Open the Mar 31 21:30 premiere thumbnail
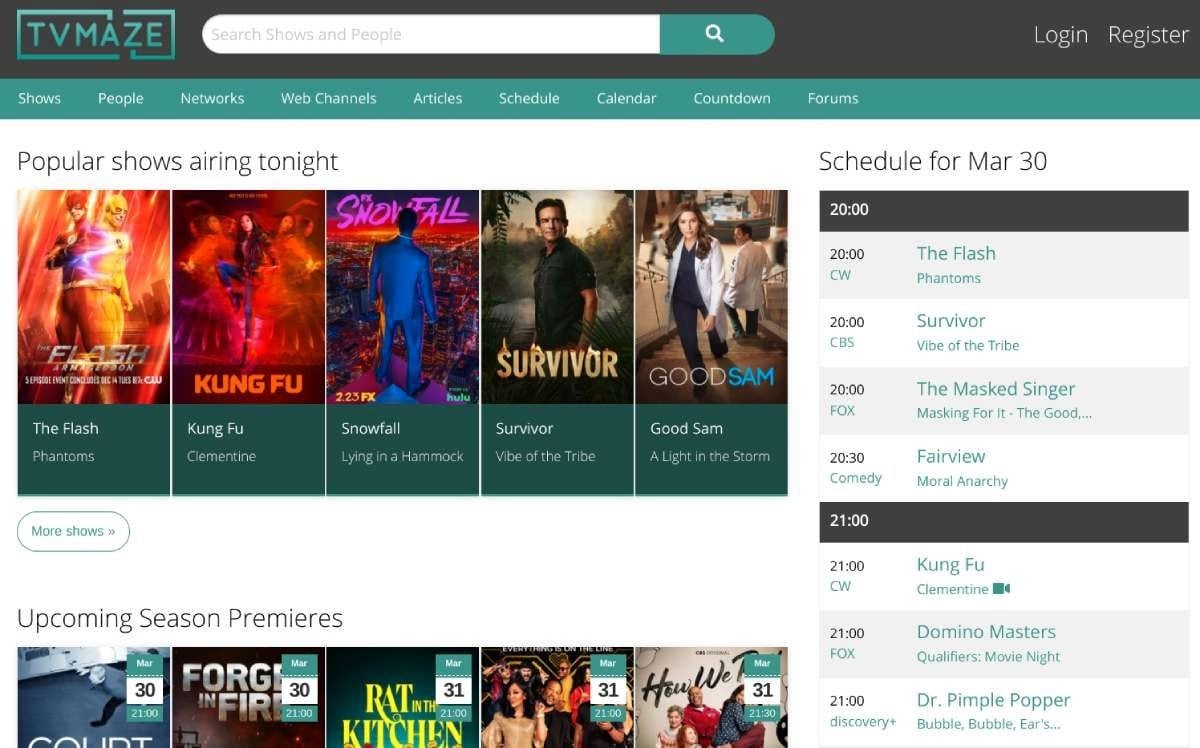 pos(711,697)
